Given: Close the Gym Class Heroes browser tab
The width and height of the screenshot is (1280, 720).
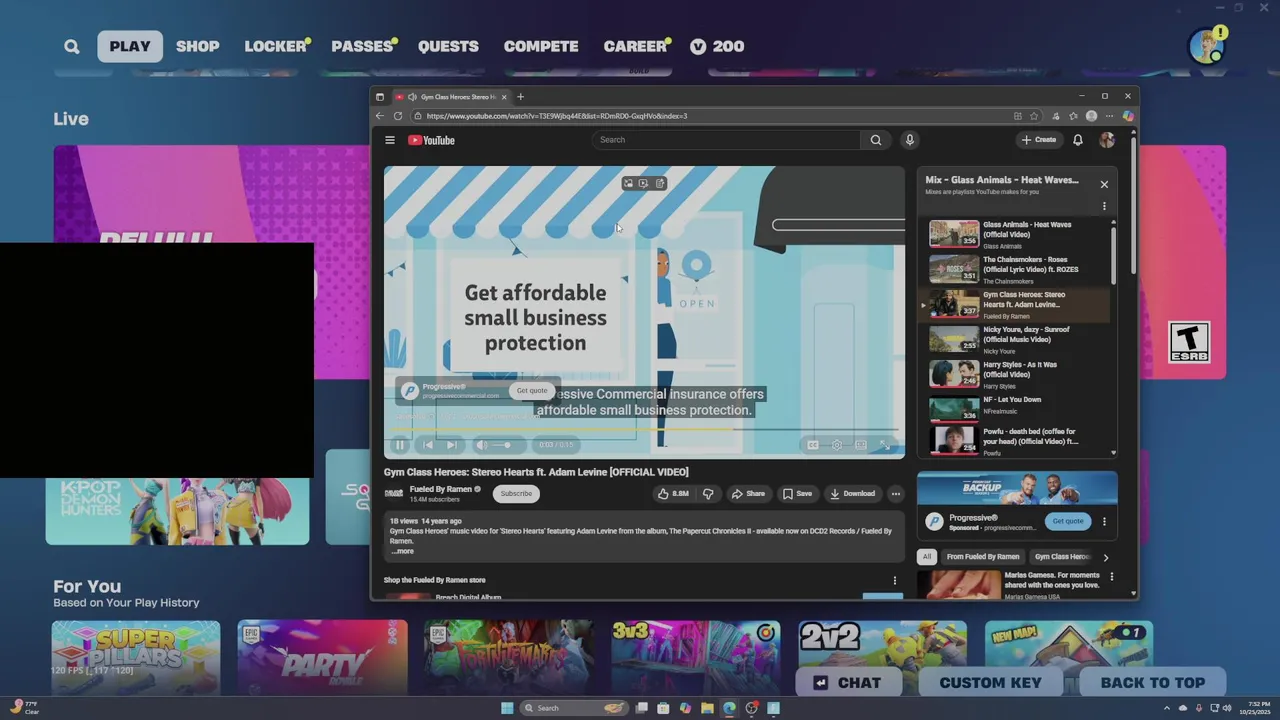Looking at the screenshot, I should [x=504, y=97].
